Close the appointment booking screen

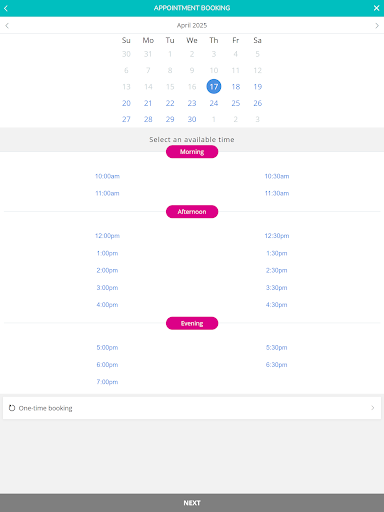click(376, 8)
